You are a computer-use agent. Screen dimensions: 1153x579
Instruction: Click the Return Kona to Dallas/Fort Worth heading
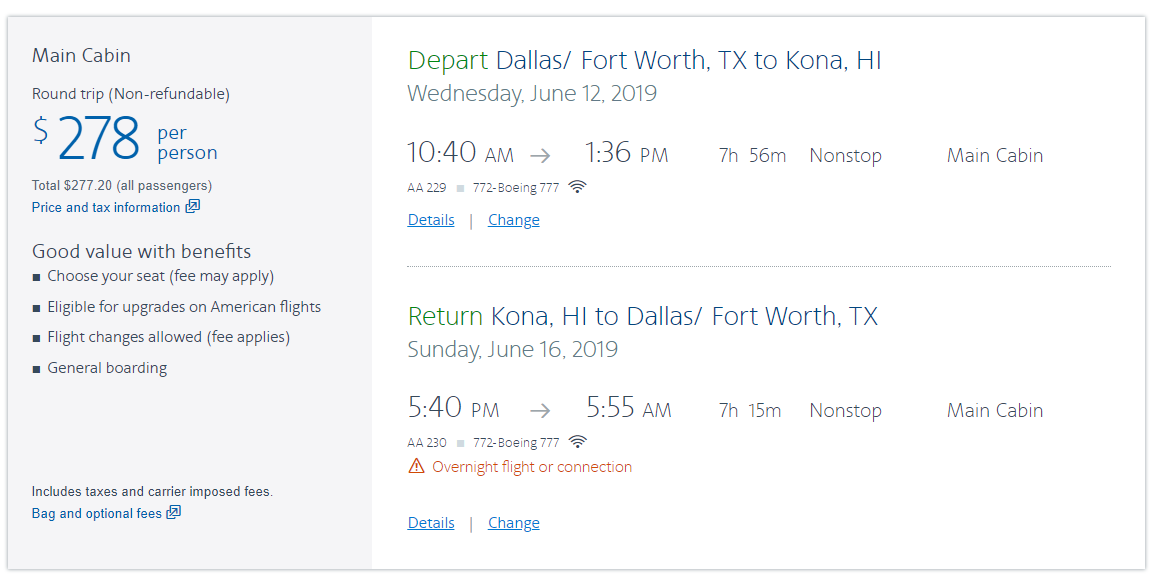pyautogui.click(x=642, y=316)
